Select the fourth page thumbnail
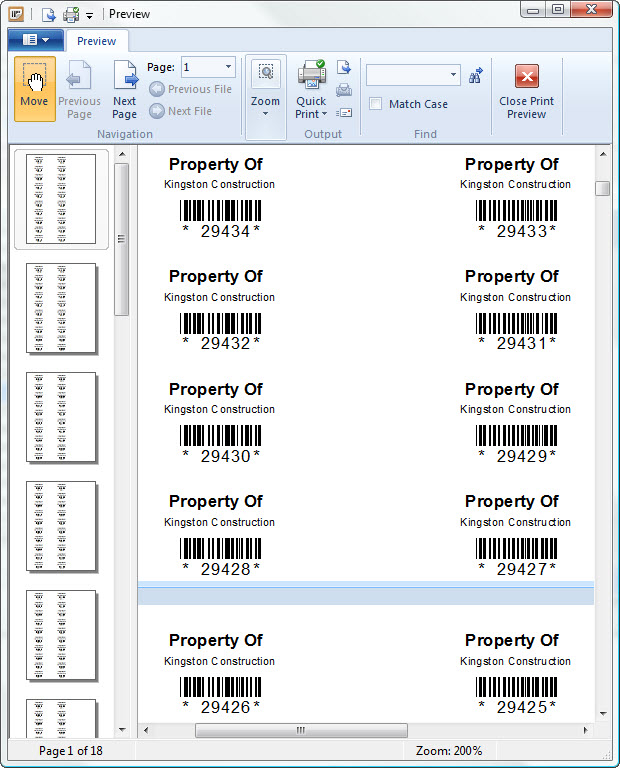This screenshot has height=768, width=620. click(x=61, y=526)
